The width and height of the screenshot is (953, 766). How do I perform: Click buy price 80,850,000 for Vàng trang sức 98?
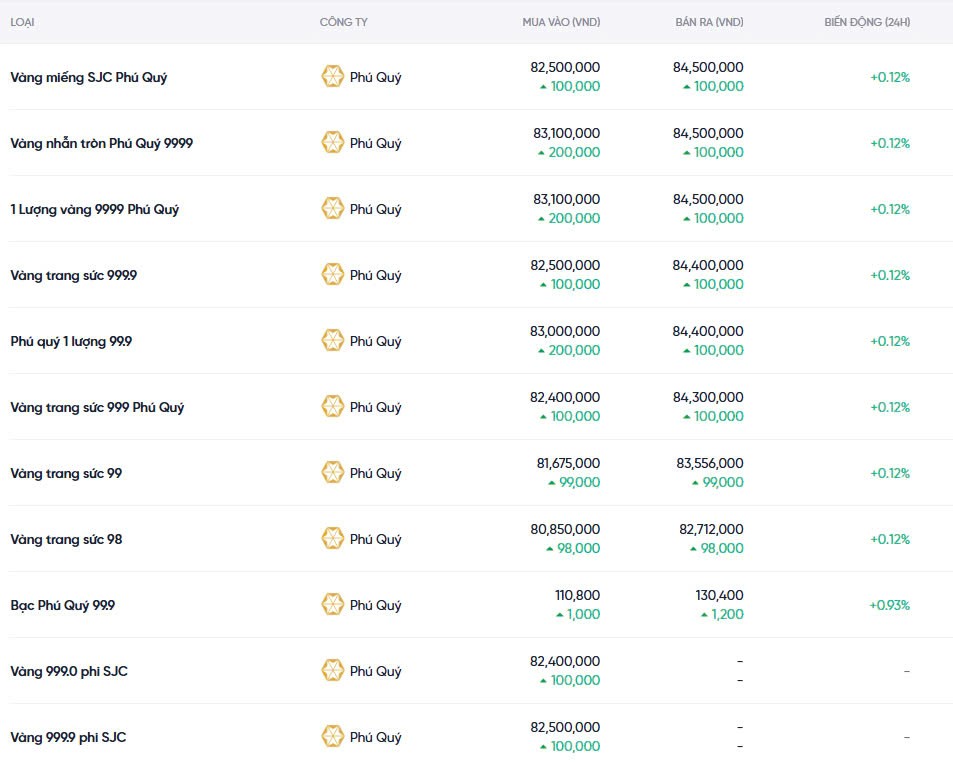click(x=565, y=529)
